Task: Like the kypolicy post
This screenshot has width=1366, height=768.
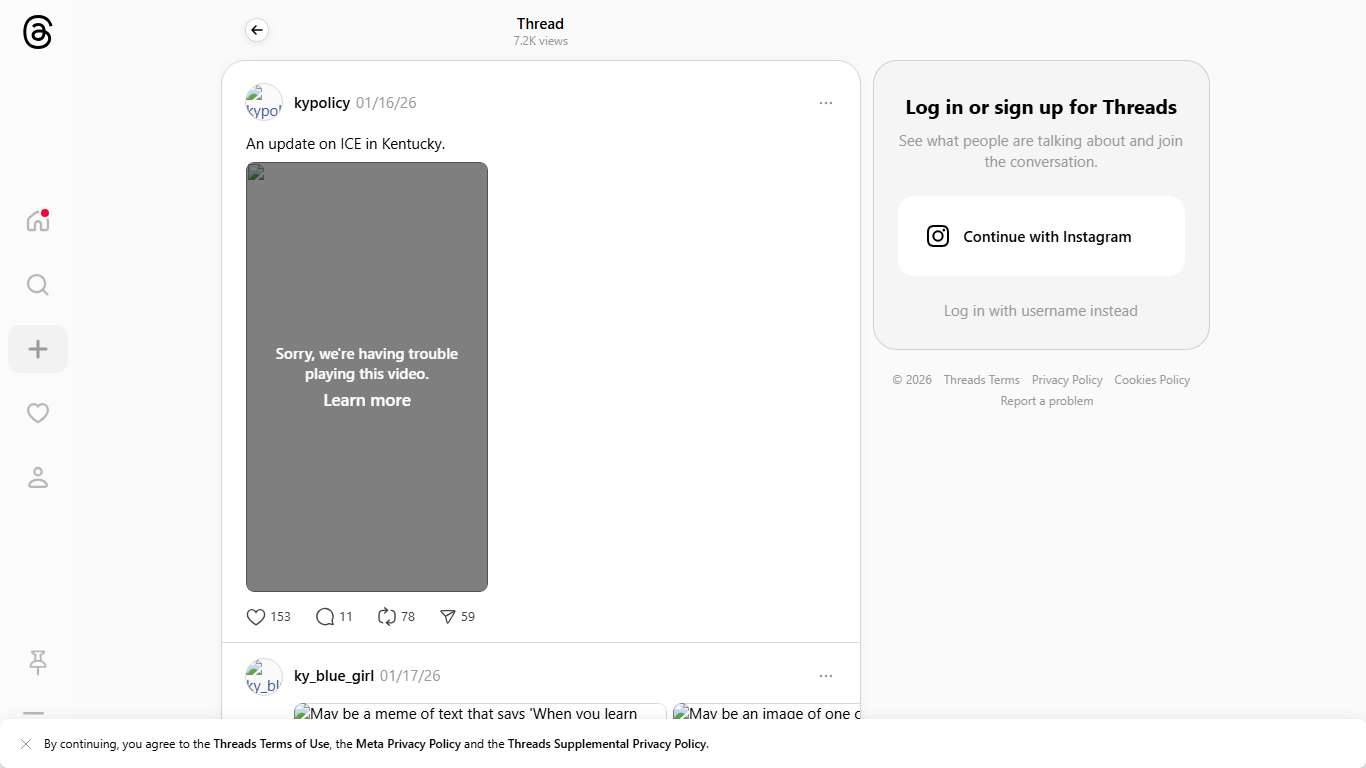Action: 256,617
